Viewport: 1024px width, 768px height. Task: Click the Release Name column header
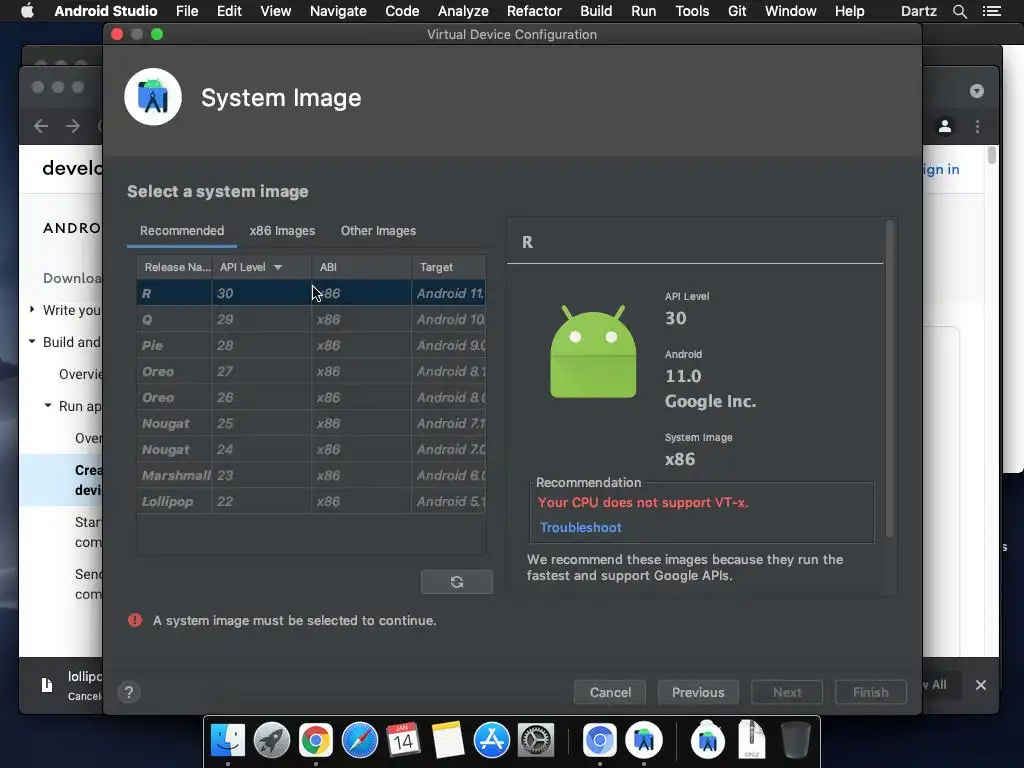[174, 267]
